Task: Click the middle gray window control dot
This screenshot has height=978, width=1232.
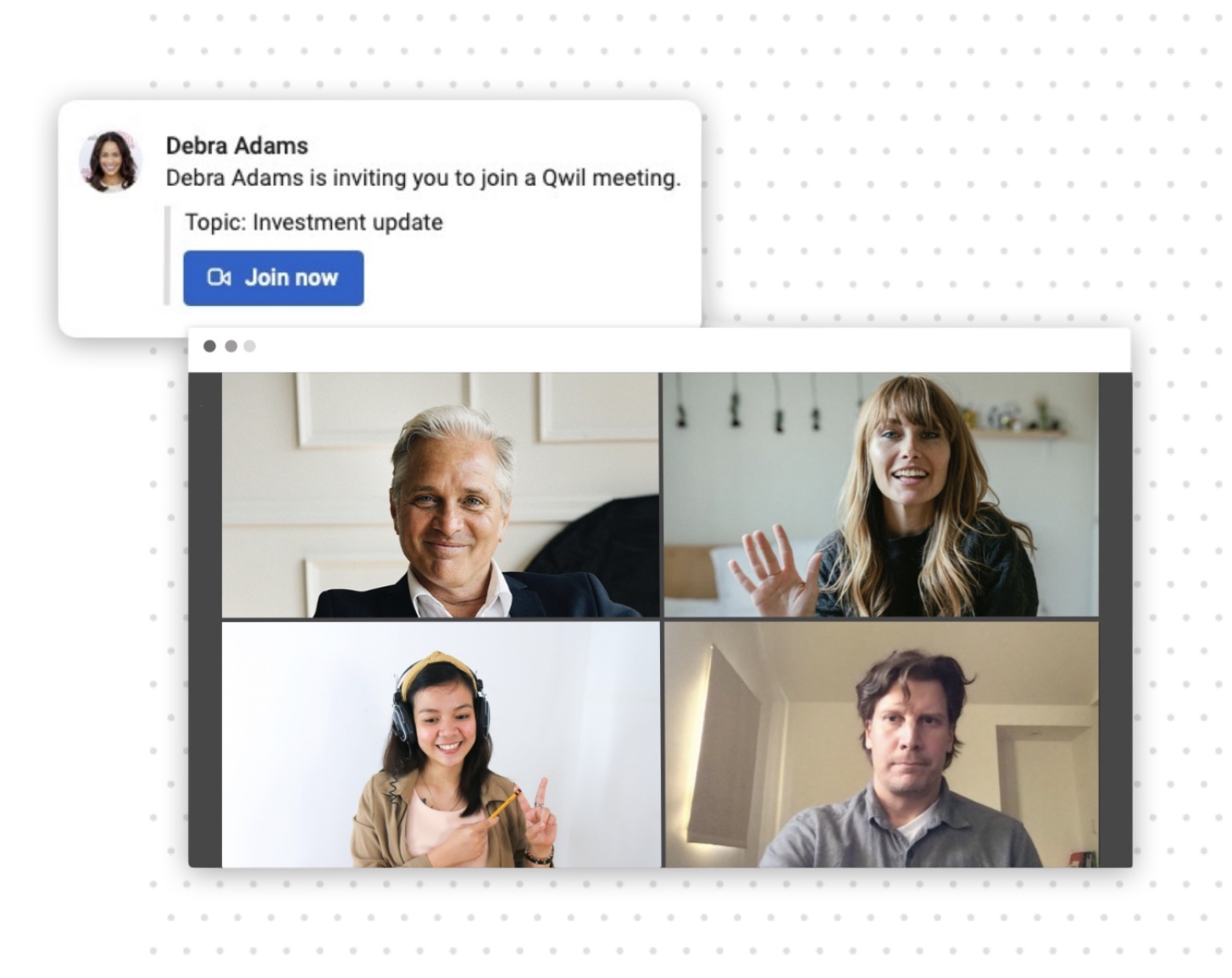Action: pyautogui.click(x=230, y=346)
